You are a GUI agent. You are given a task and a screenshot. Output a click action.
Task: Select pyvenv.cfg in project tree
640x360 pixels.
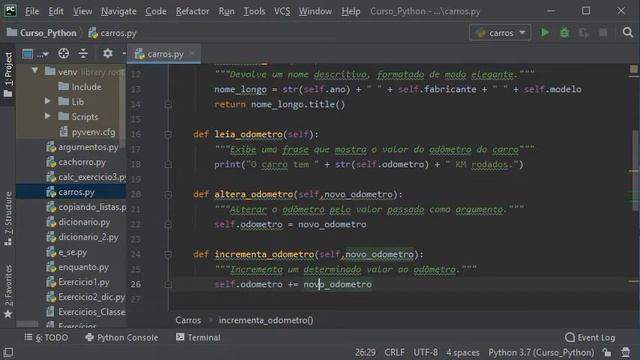coord(87,132)
